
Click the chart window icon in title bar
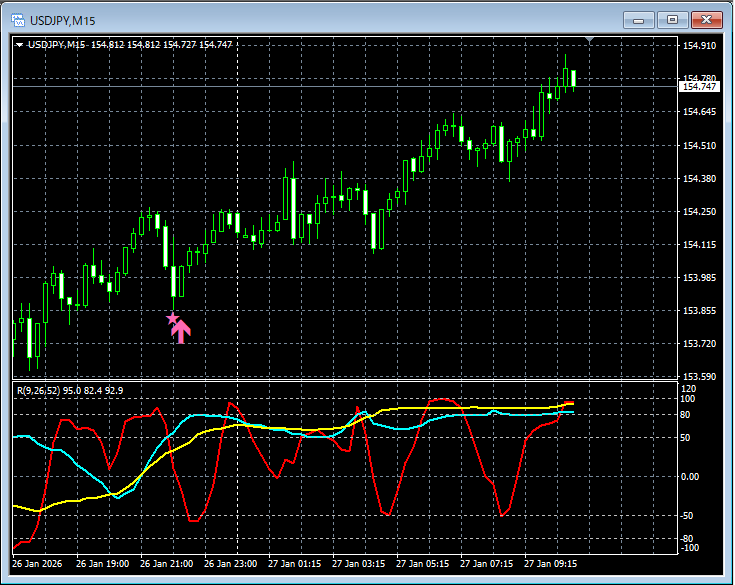[x=18, y=19]
